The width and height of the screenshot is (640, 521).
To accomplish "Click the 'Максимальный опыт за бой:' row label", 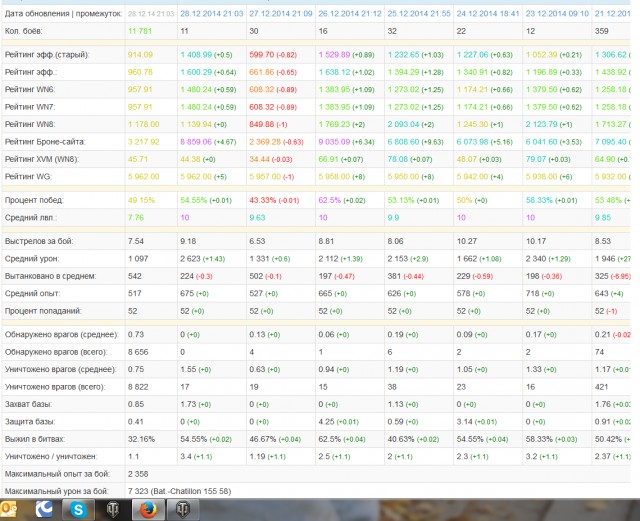I will point(57,474).
